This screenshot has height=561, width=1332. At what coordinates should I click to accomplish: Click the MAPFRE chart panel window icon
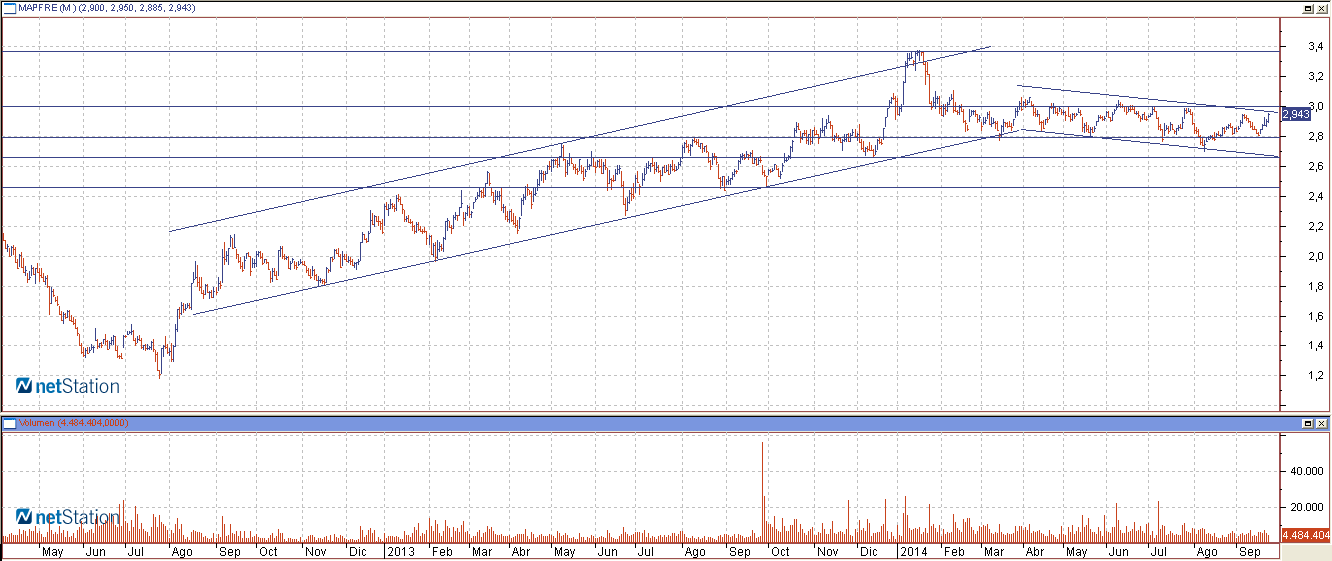tap(9, 7)
